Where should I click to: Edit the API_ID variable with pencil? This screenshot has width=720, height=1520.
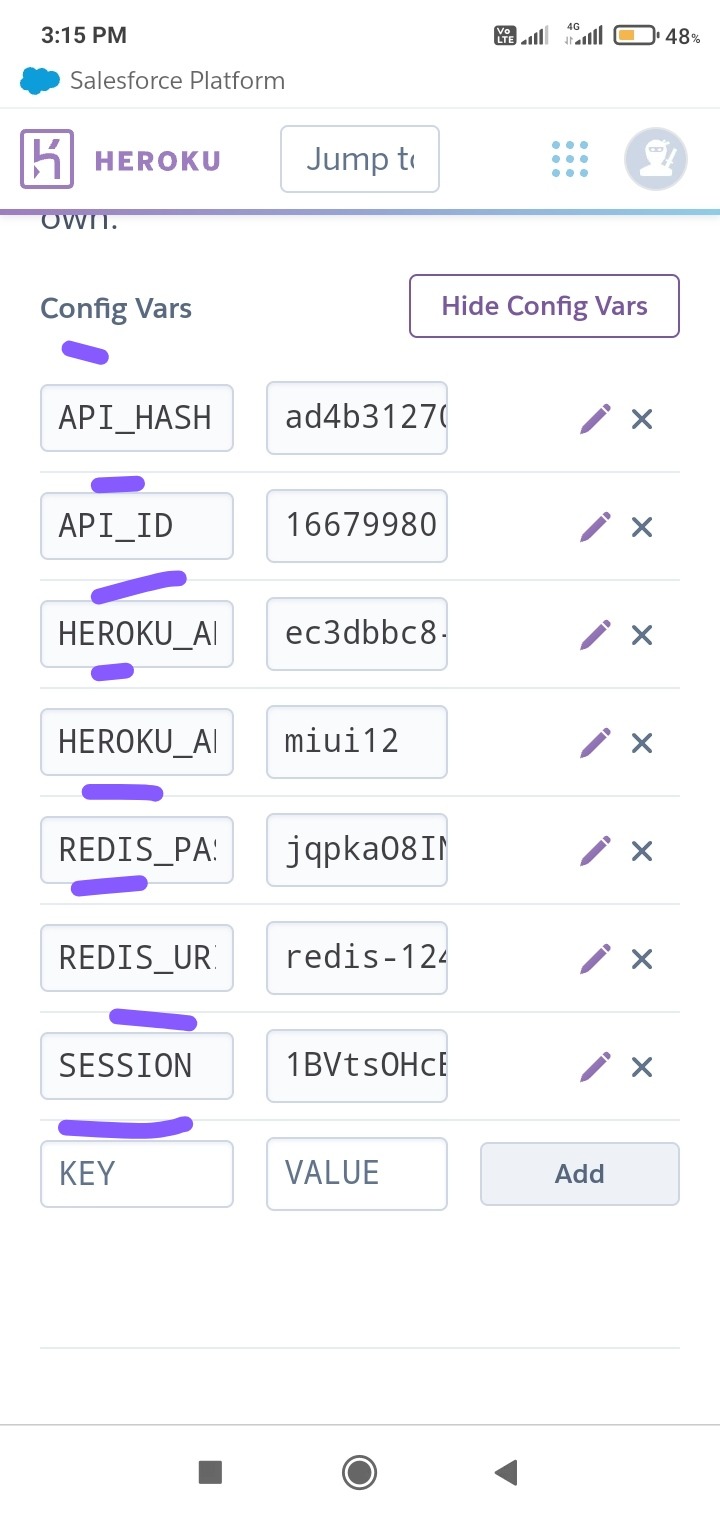tap(595, 527)
